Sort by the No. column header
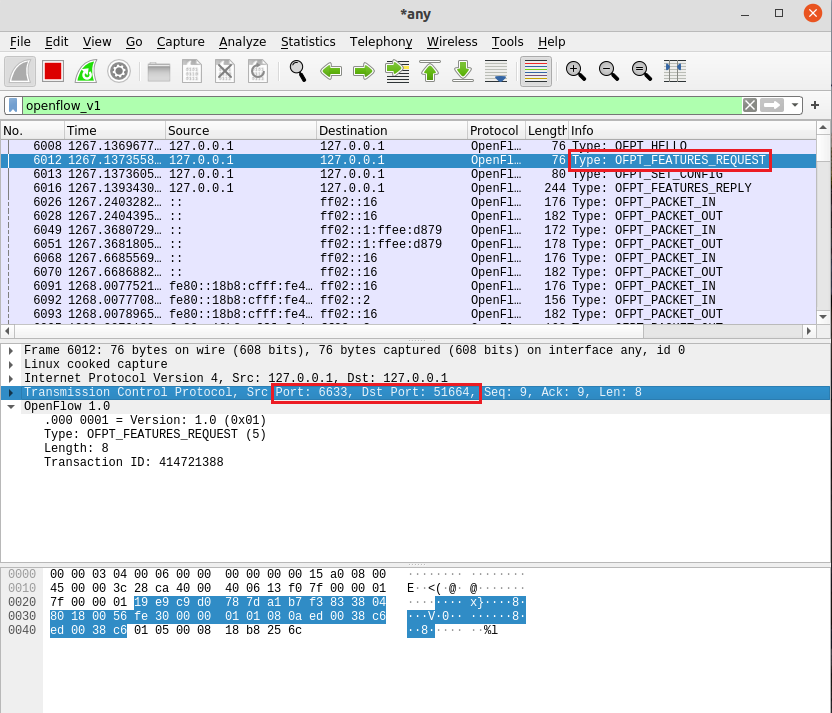 (32, 131)
